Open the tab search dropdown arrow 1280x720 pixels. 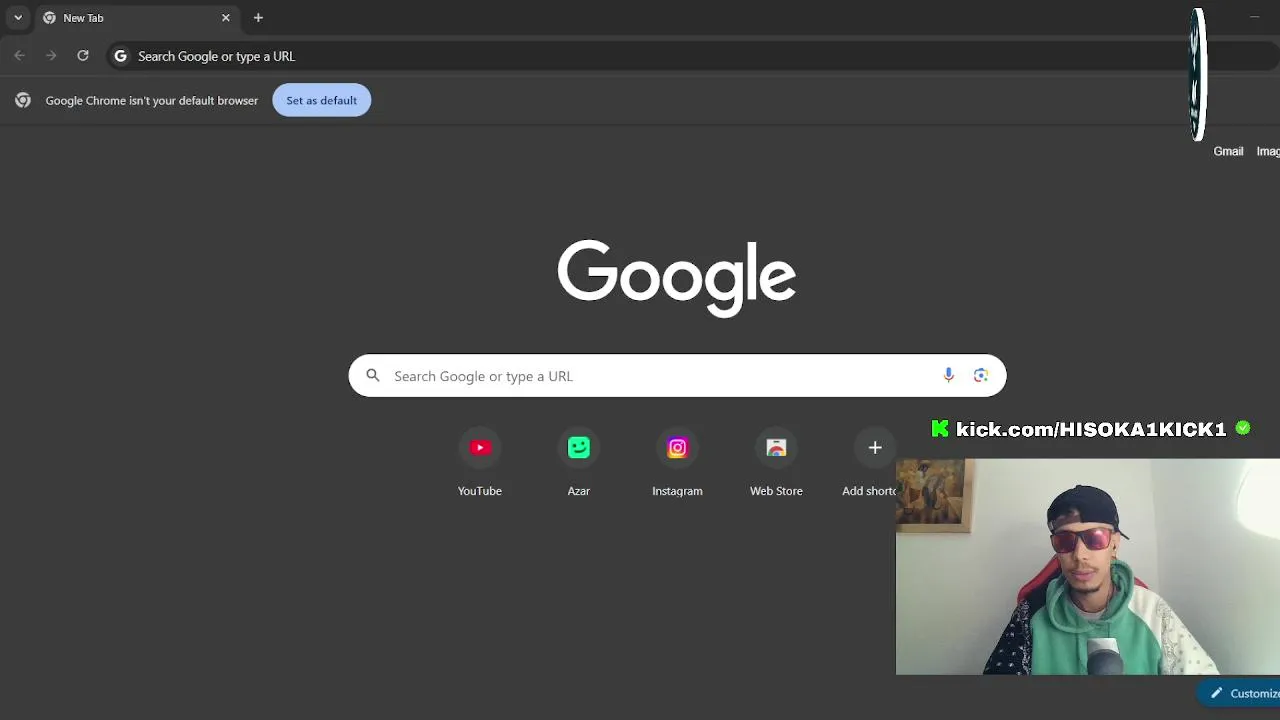18,18
